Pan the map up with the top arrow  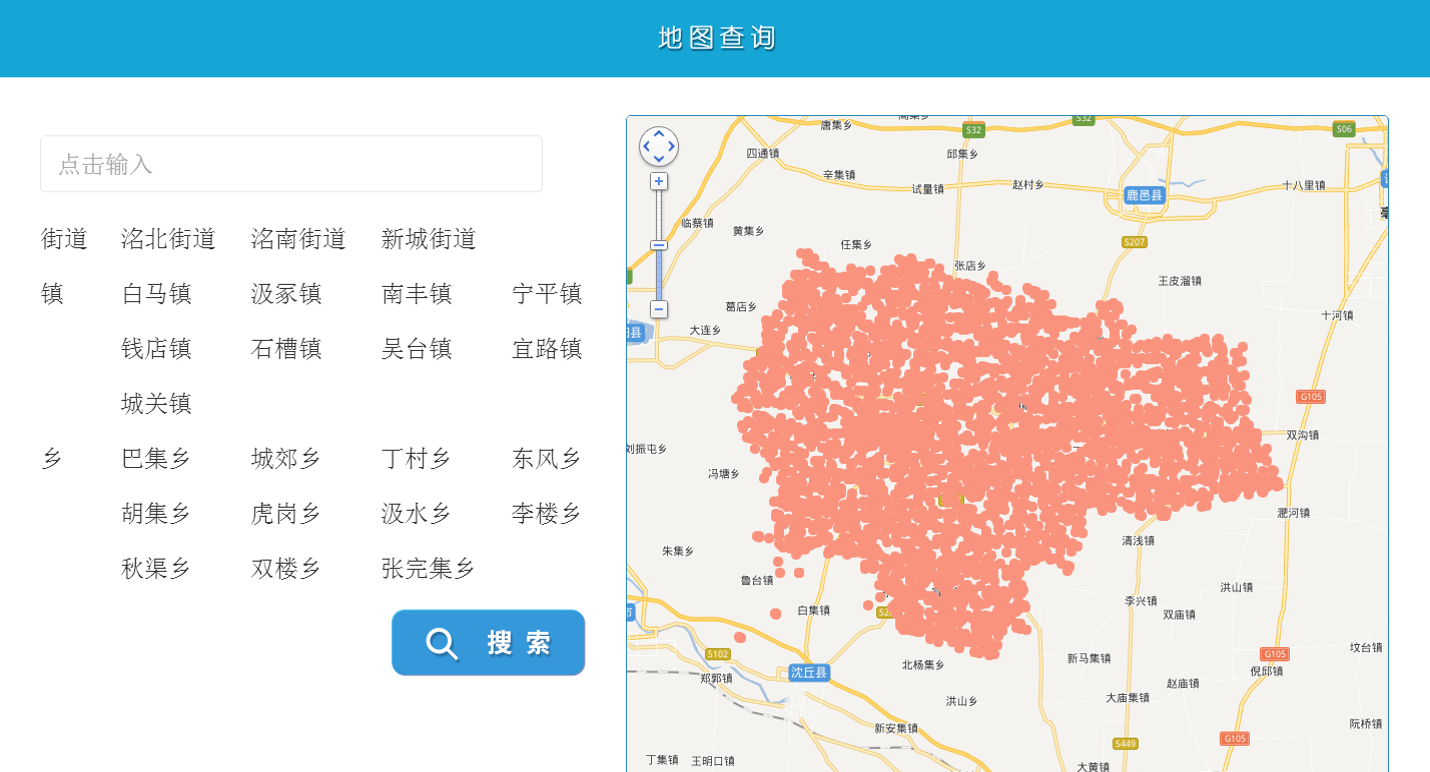(x=659, y=134)
